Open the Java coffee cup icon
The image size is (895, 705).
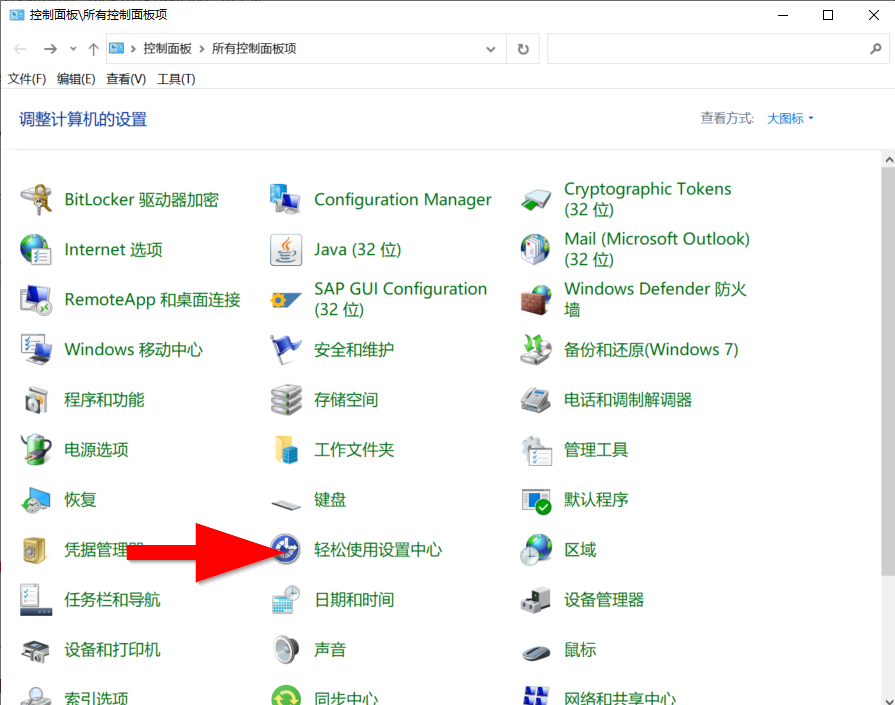pyautogui.click(x=285, y=249)
